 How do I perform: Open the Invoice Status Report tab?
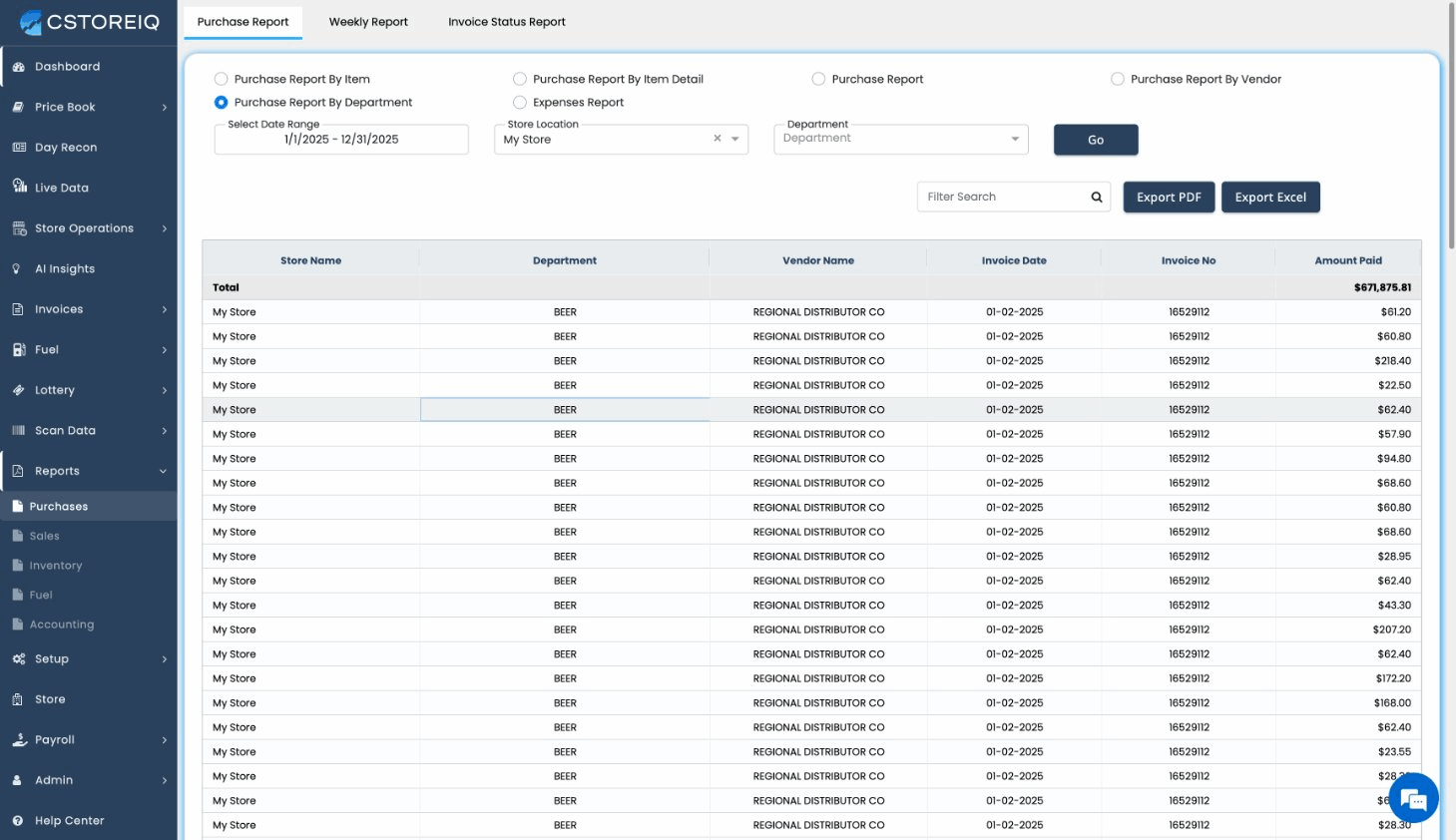[506, 22]
